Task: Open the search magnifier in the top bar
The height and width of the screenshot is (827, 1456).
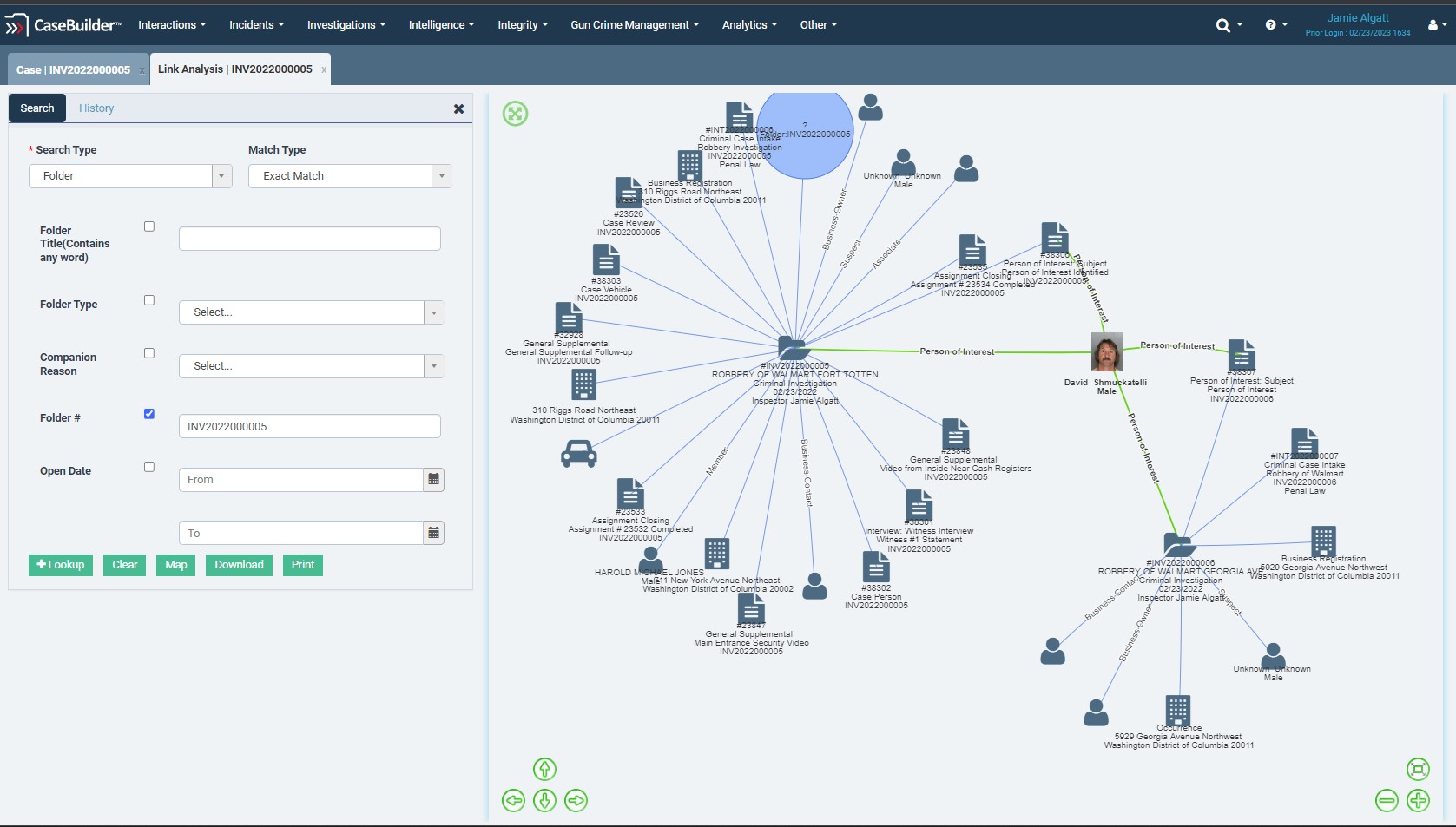Action: point(1222,25)
